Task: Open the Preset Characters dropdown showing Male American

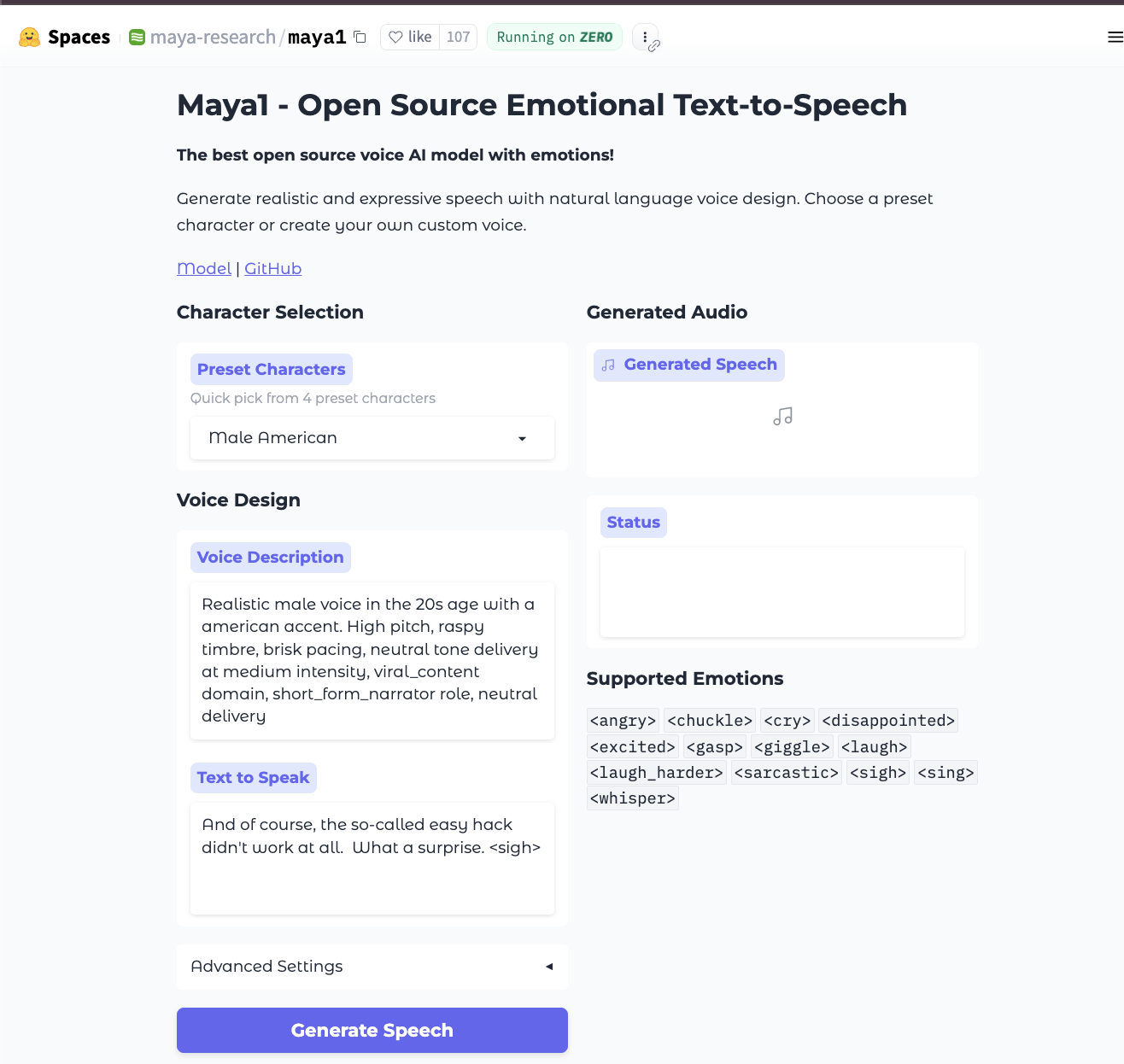Action: [x=372, y=438]
